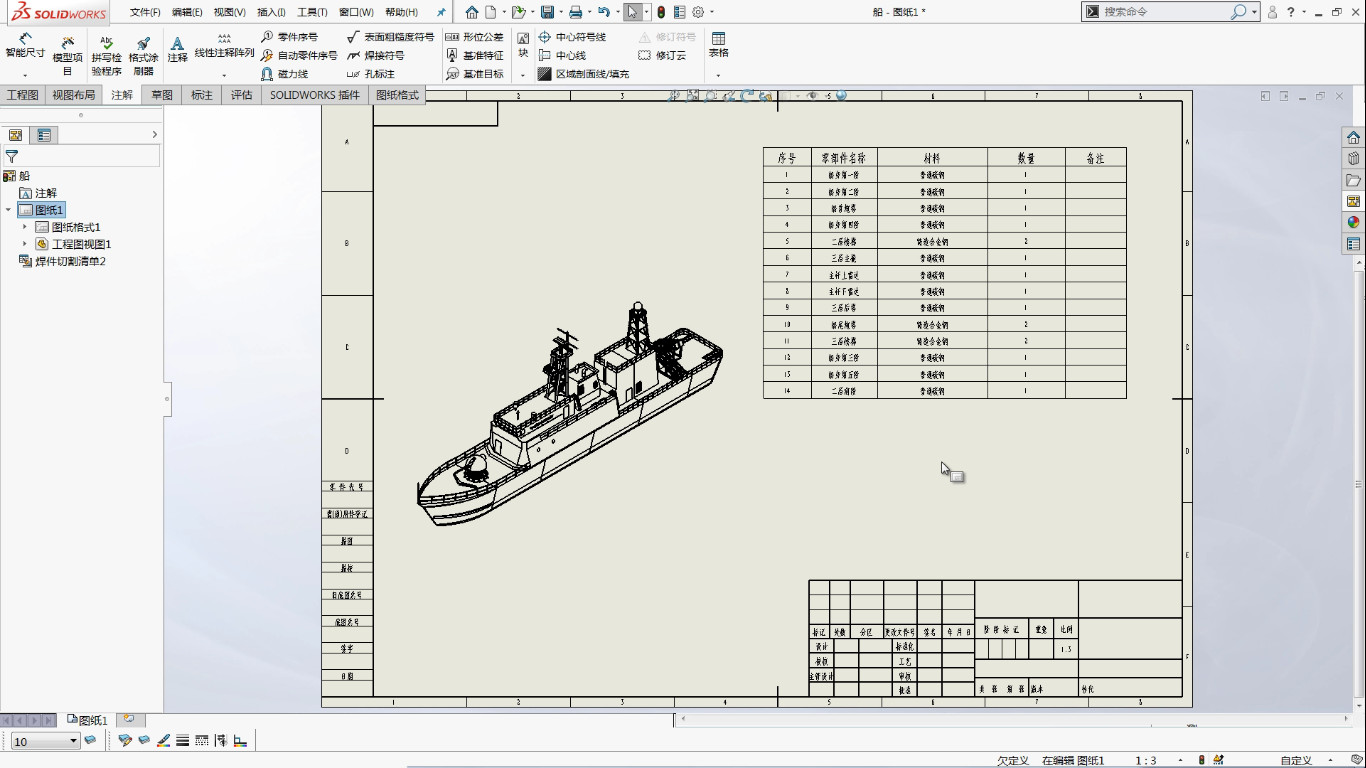Screen dimensions: 1366x768
Task: Insert Geometric Tolerance (形位公差)
Action: (x=474, y=37)
